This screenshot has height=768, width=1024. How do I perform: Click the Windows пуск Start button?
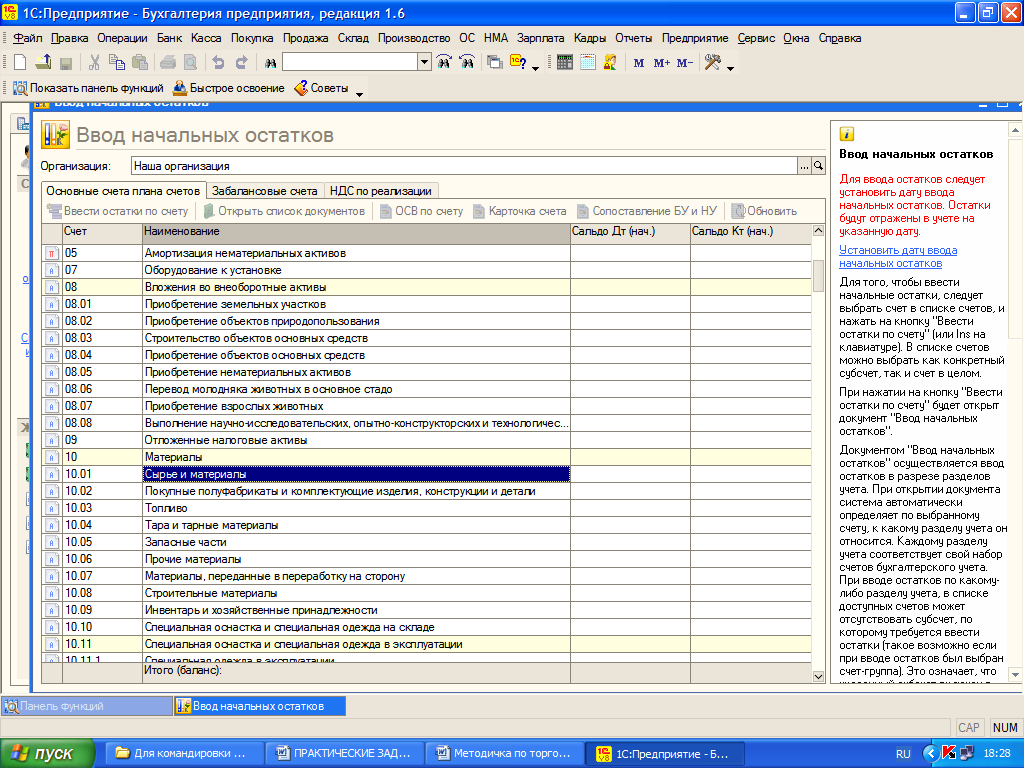[x=48, y=753]
